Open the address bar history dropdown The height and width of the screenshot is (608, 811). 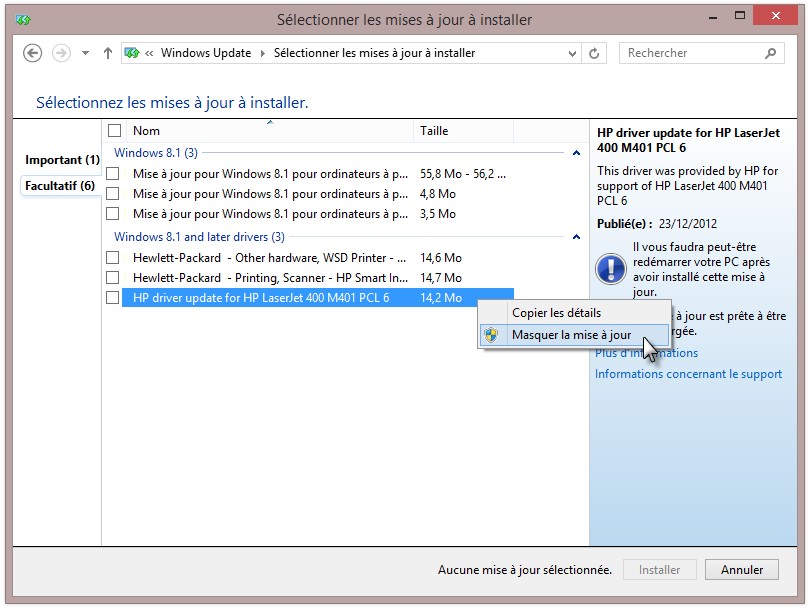573,53
